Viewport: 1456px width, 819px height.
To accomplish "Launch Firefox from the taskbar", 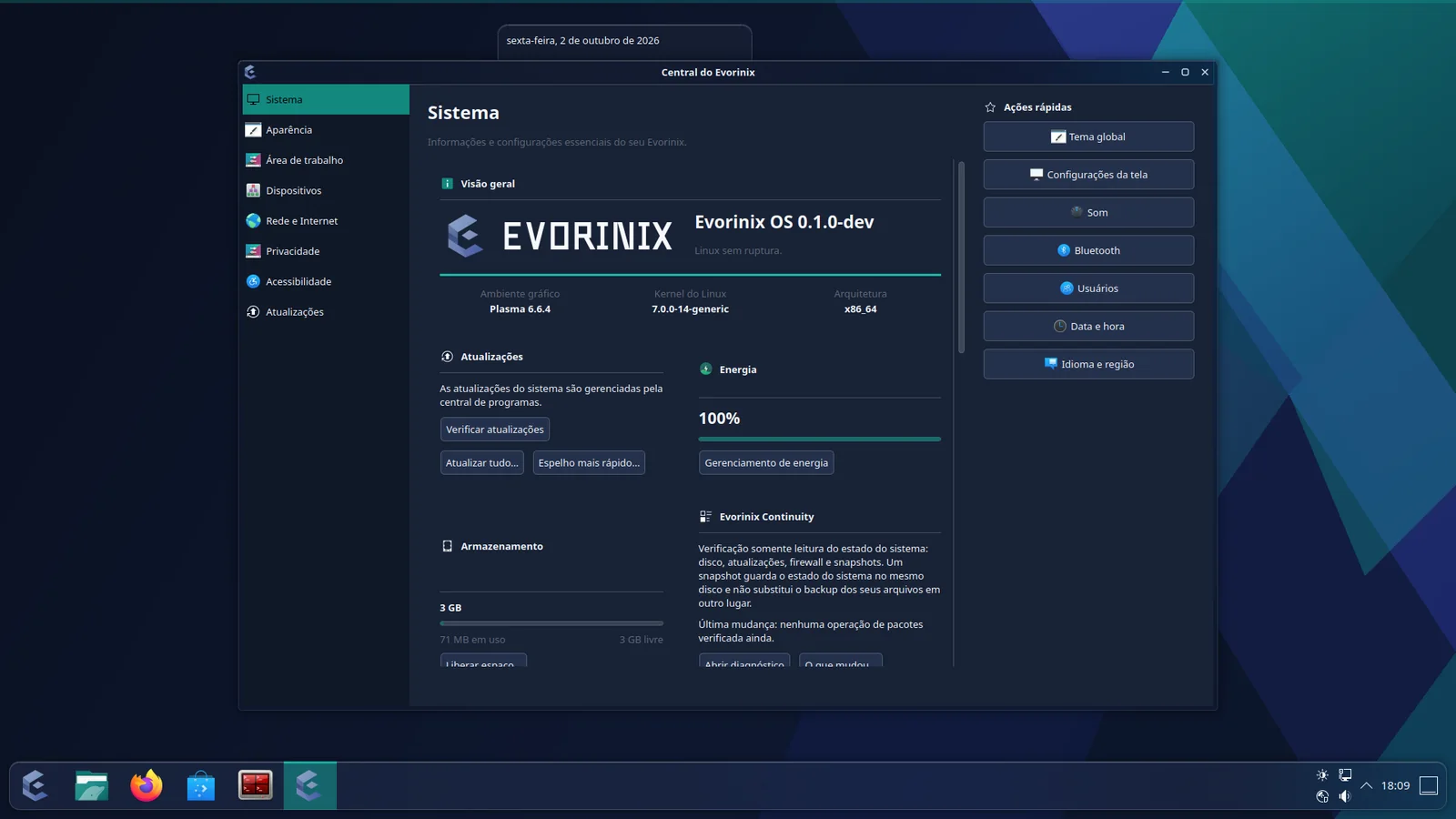I will (x=146, y=785).
